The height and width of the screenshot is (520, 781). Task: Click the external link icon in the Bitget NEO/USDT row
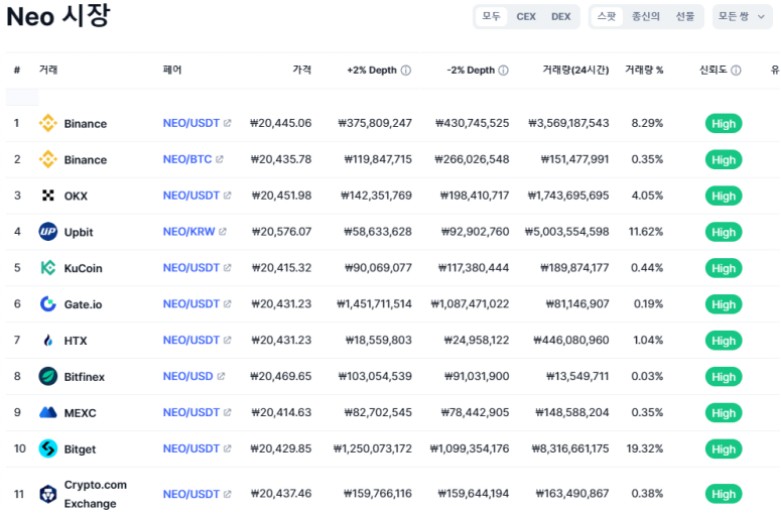click(x=227, y=448)
